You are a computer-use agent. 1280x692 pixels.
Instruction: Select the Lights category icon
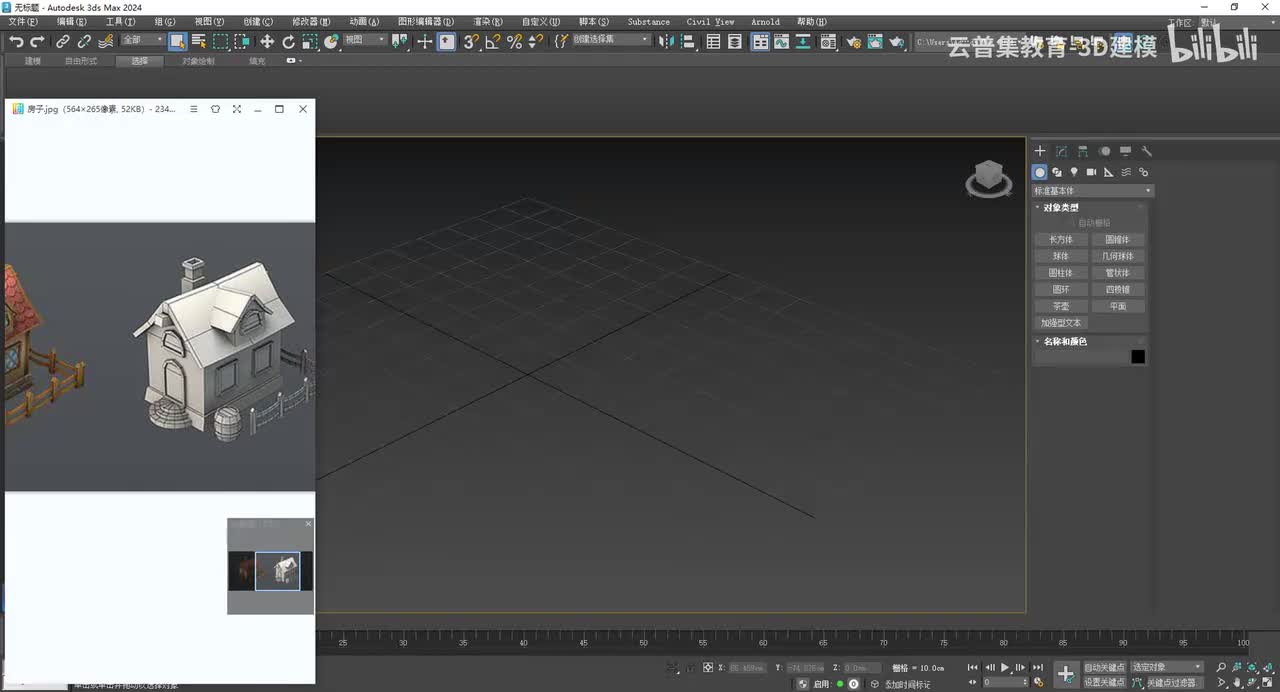1074,172
